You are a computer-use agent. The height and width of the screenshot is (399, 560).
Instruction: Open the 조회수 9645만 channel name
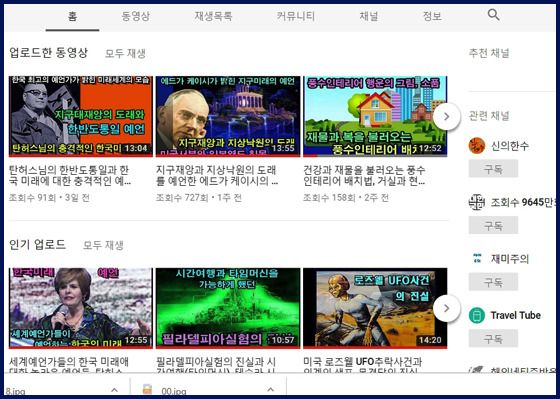(x=523, y=202)
